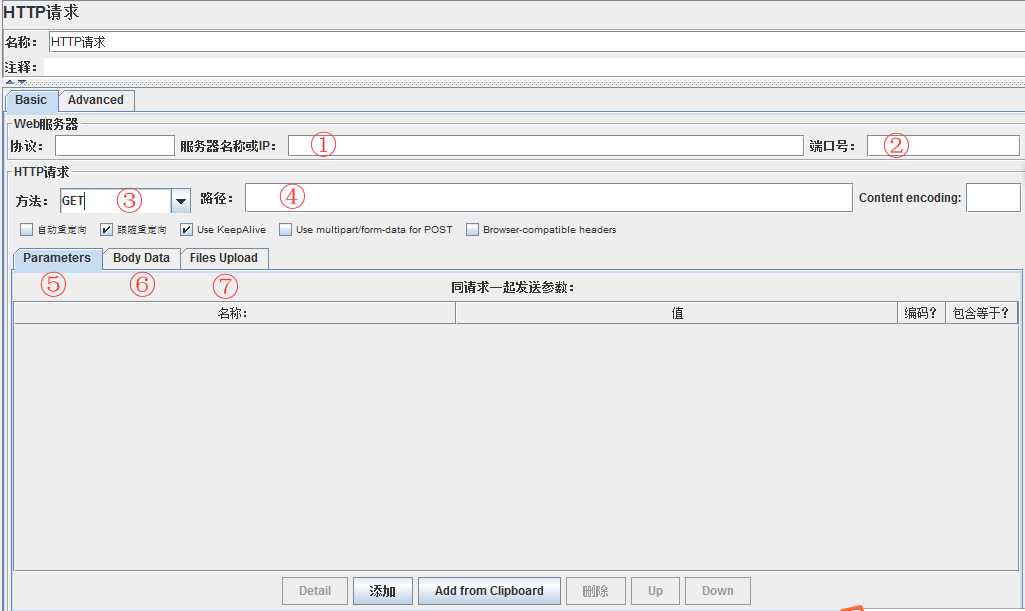
Task: Click the disabled Detail button
Action: click(315, 591)
